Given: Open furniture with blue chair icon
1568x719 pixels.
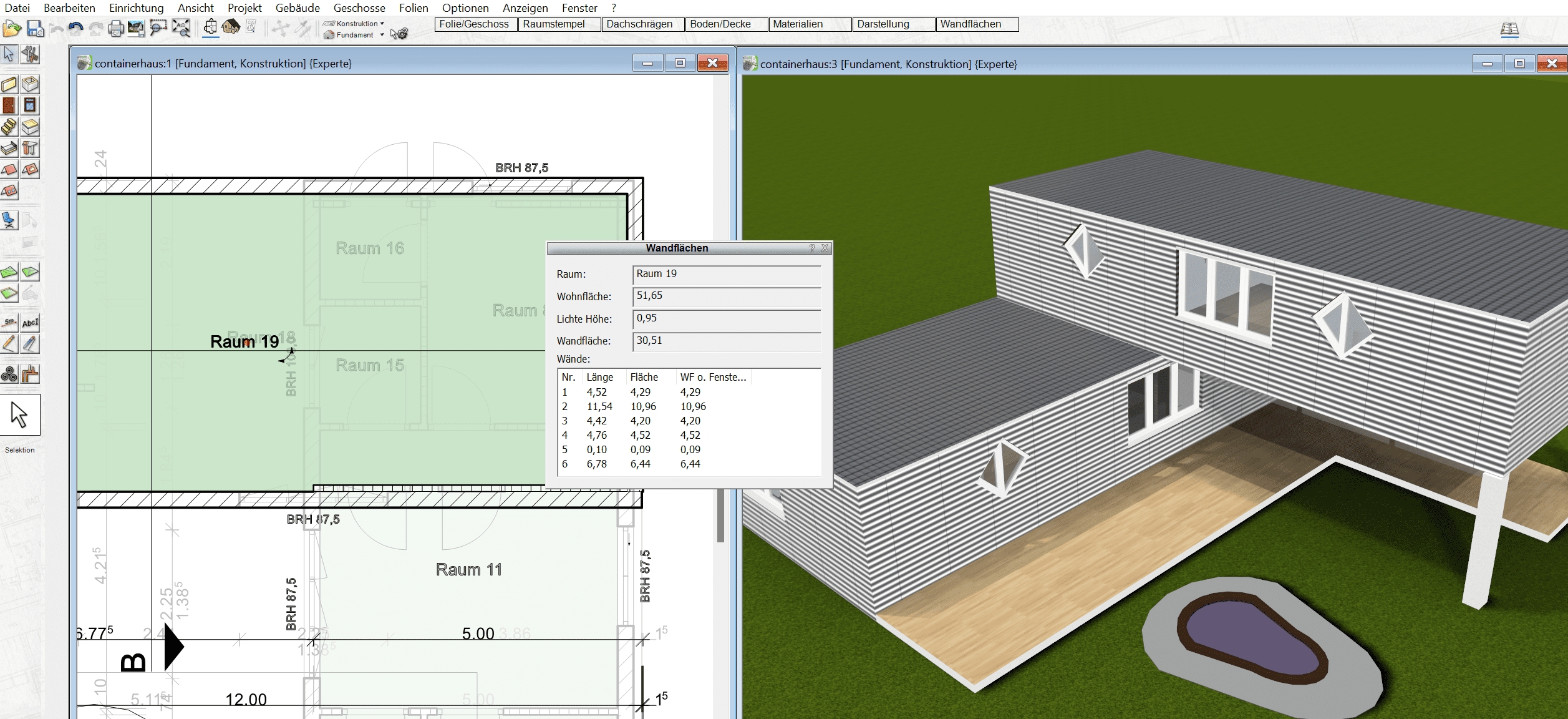Looking at the screenshot, I should [9, 220].
